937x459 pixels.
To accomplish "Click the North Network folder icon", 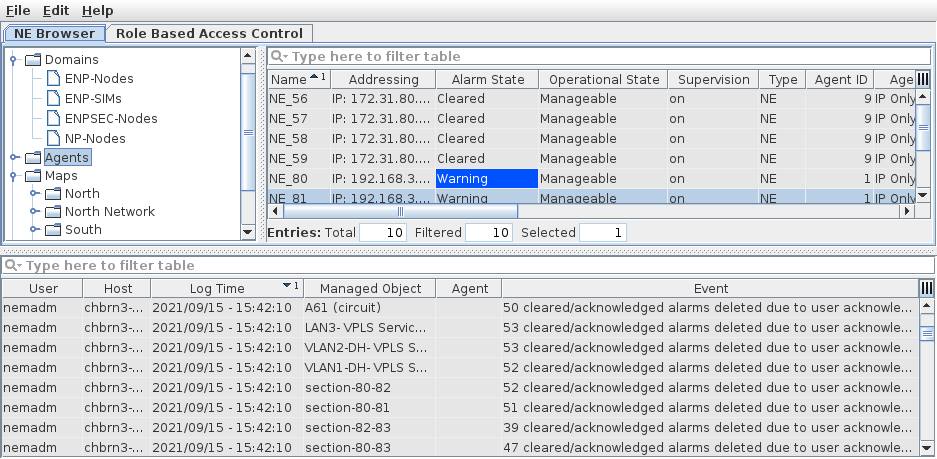I will 53,212.
